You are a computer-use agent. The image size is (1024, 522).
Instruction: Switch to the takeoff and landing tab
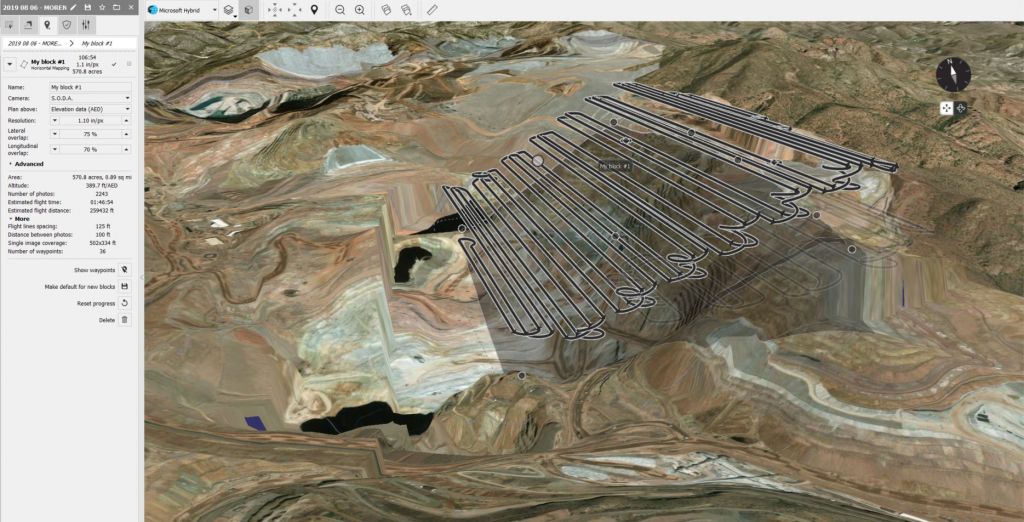pyautogui.click(x=29, y=25)
